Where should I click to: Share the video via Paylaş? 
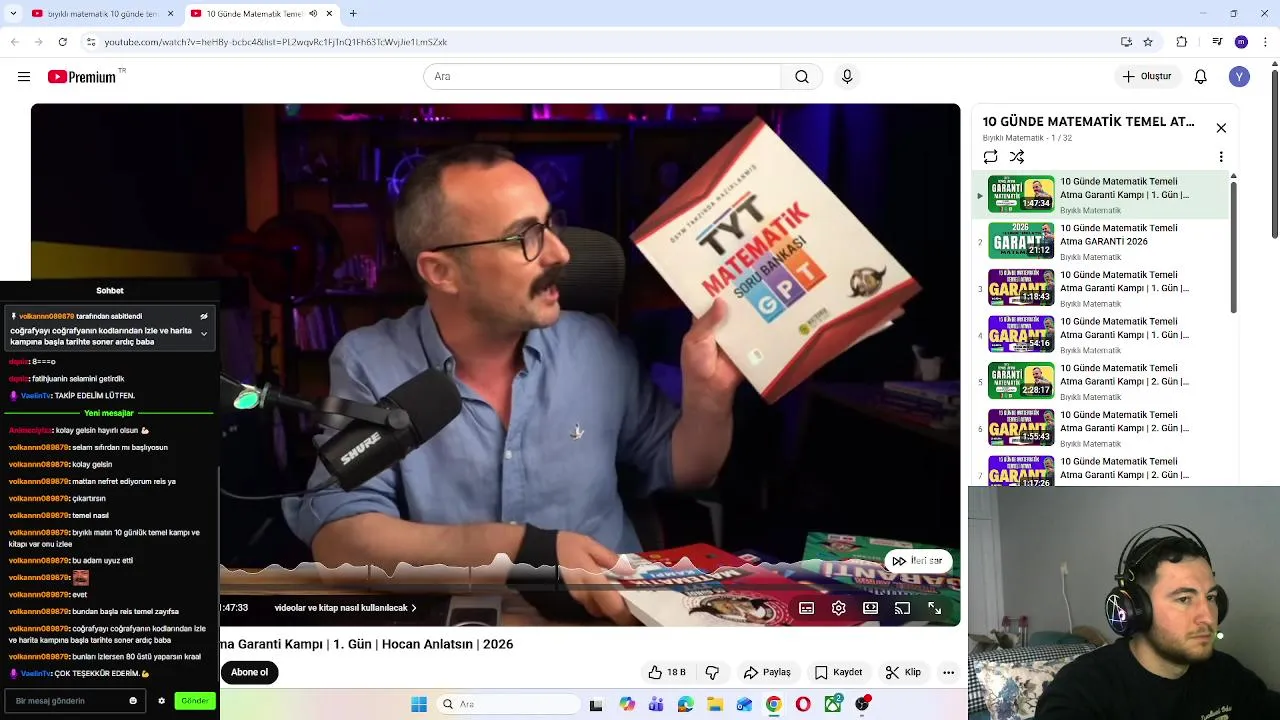click(x=767, y=672)
